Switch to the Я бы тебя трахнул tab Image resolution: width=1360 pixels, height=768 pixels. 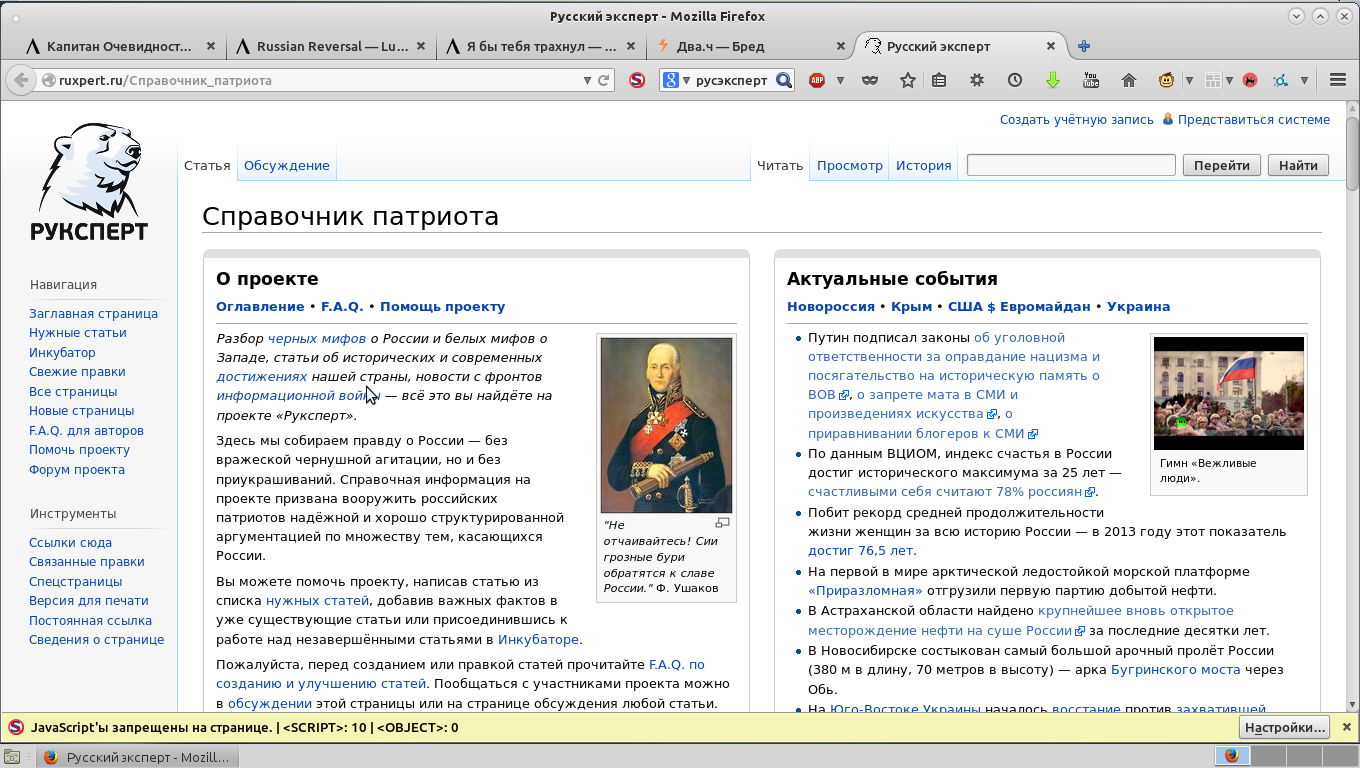click(540, 46)
